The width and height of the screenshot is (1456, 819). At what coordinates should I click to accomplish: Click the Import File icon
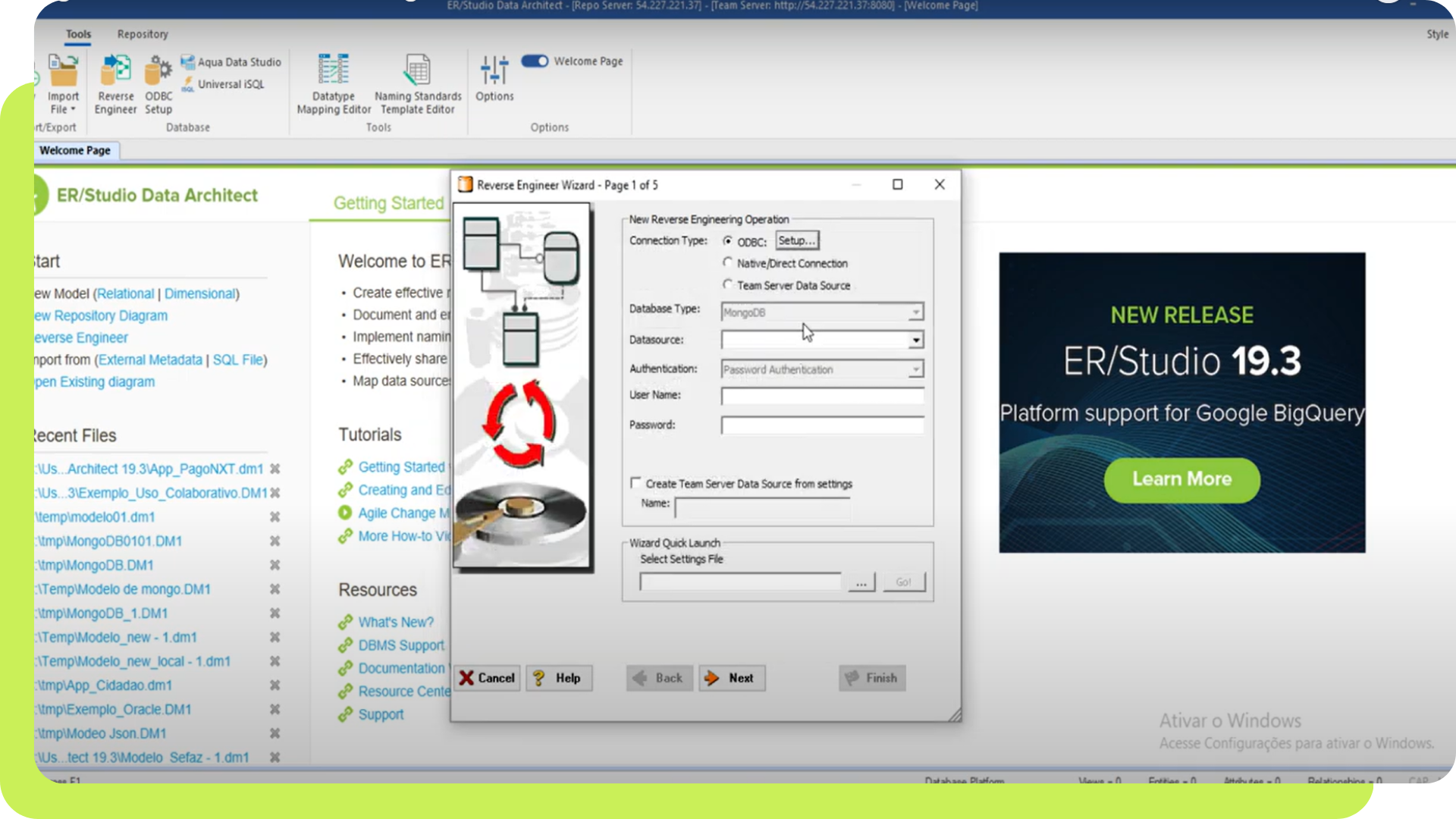[63, 70]
